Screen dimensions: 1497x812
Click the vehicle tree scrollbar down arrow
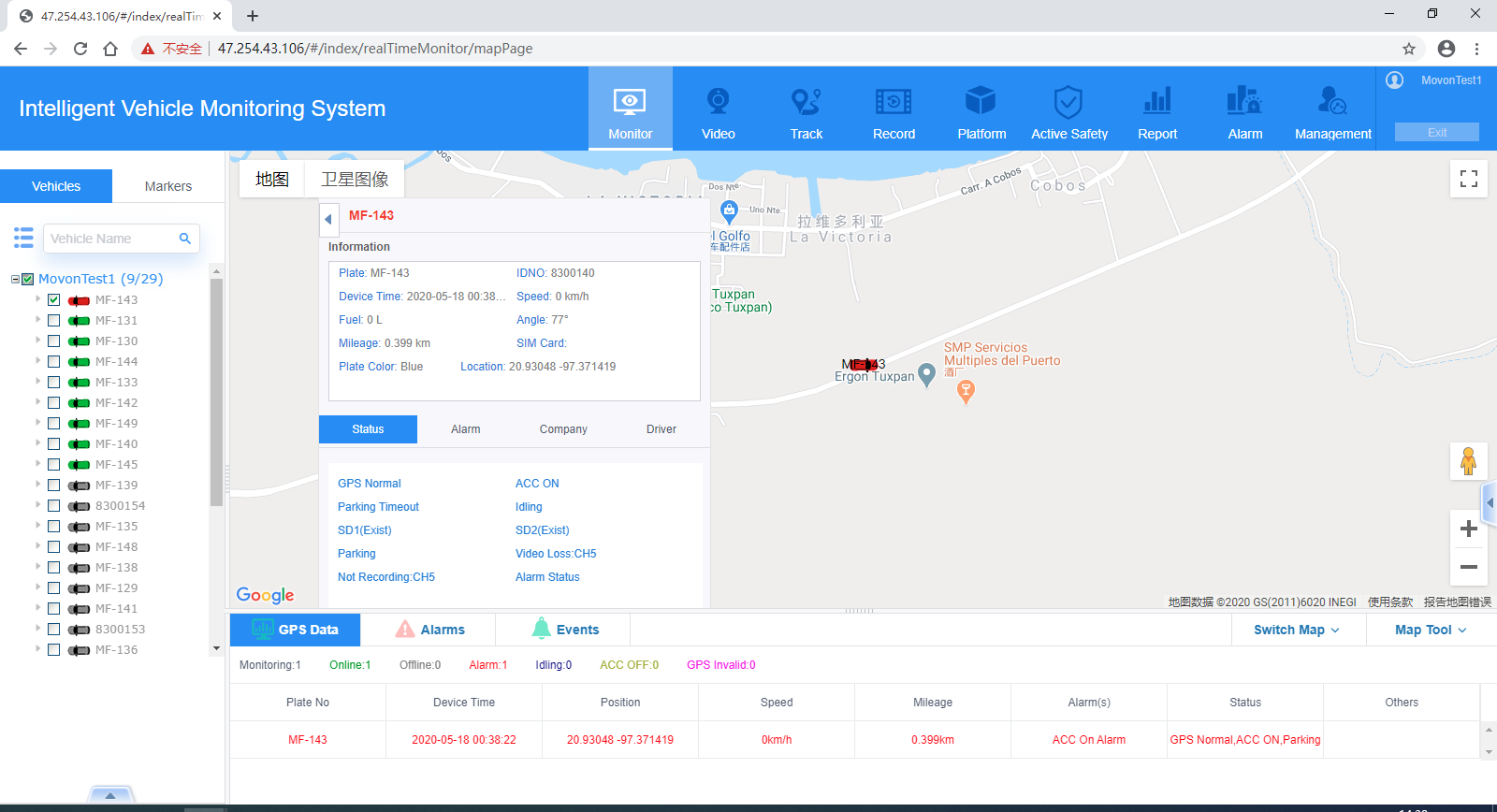click(x=216, y=648)
